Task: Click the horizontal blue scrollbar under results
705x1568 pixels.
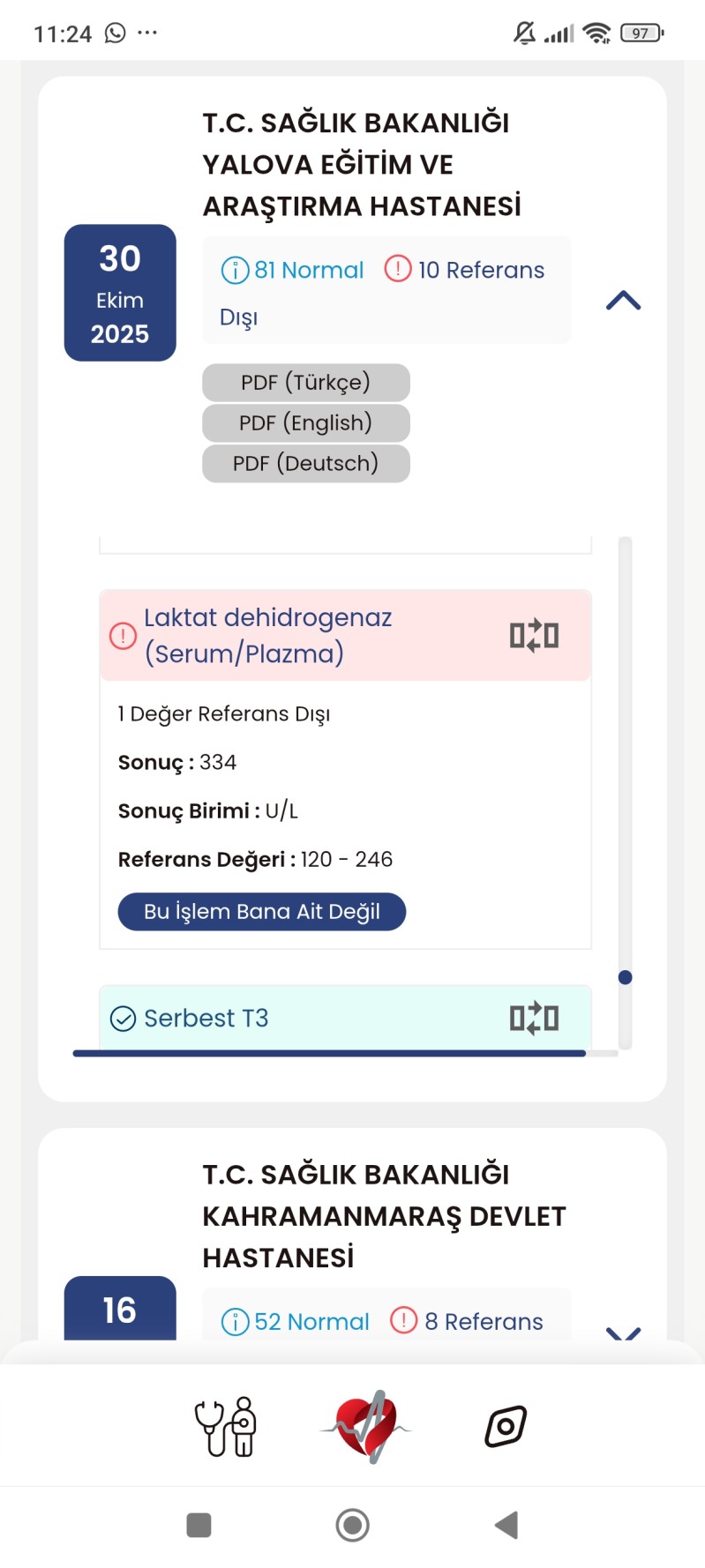Action: (329, 1053)
